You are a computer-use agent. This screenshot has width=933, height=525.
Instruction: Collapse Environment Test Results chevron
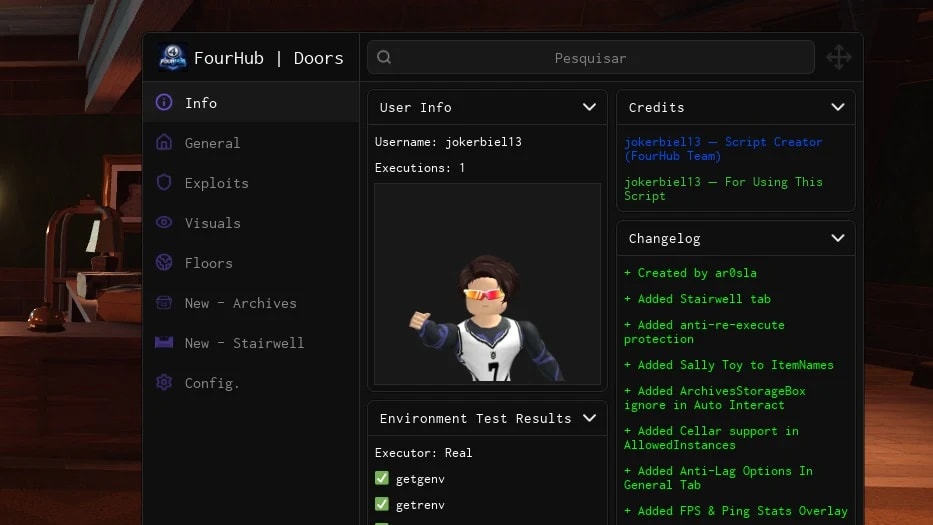click(x=589, y=418)
